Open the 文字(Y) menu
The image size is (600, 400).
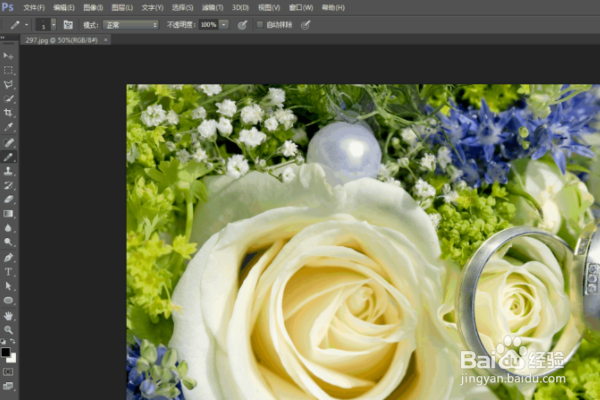(x=152, y=8)
